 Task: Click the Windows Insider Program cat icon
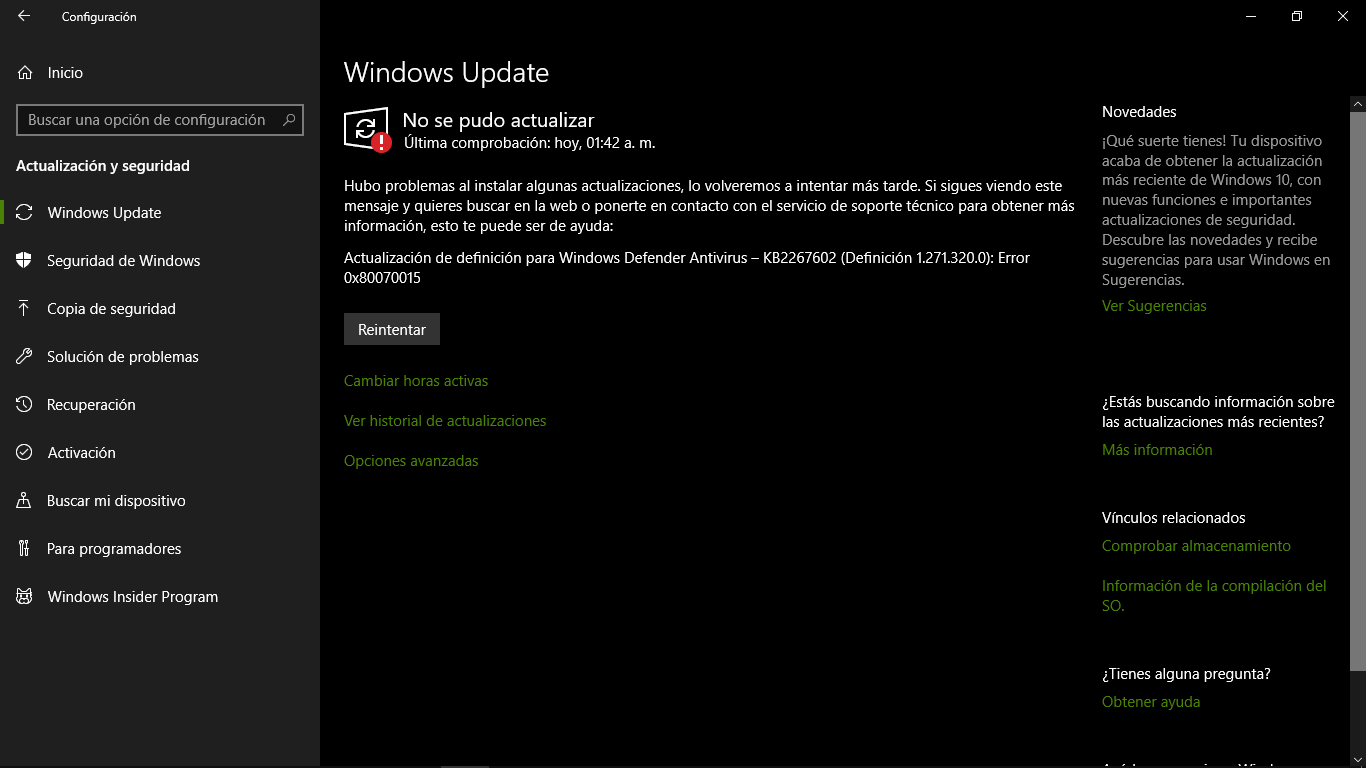(x=25, y=597)
